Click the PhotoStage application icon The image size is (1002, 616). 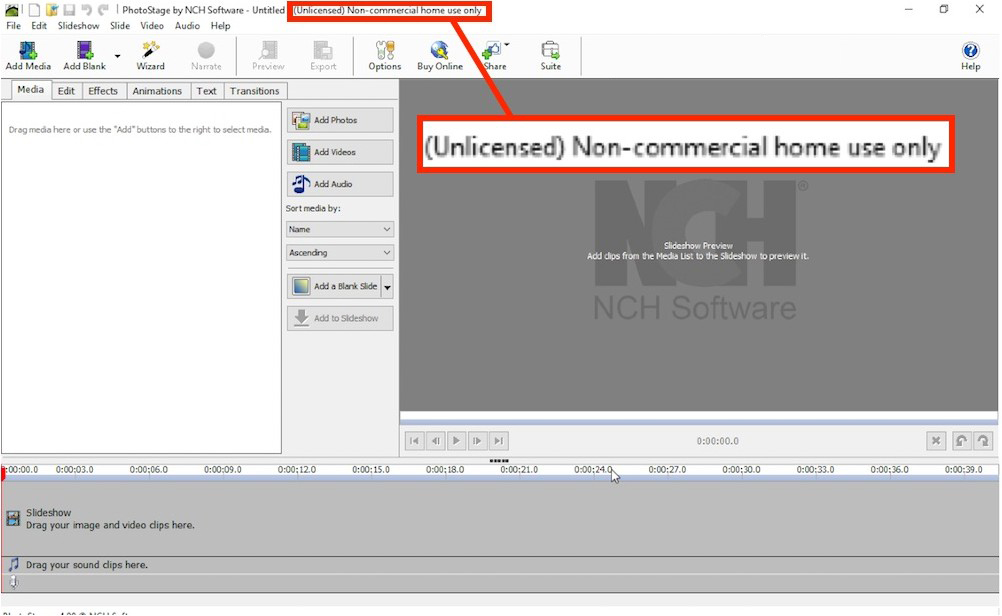(12, 10)
